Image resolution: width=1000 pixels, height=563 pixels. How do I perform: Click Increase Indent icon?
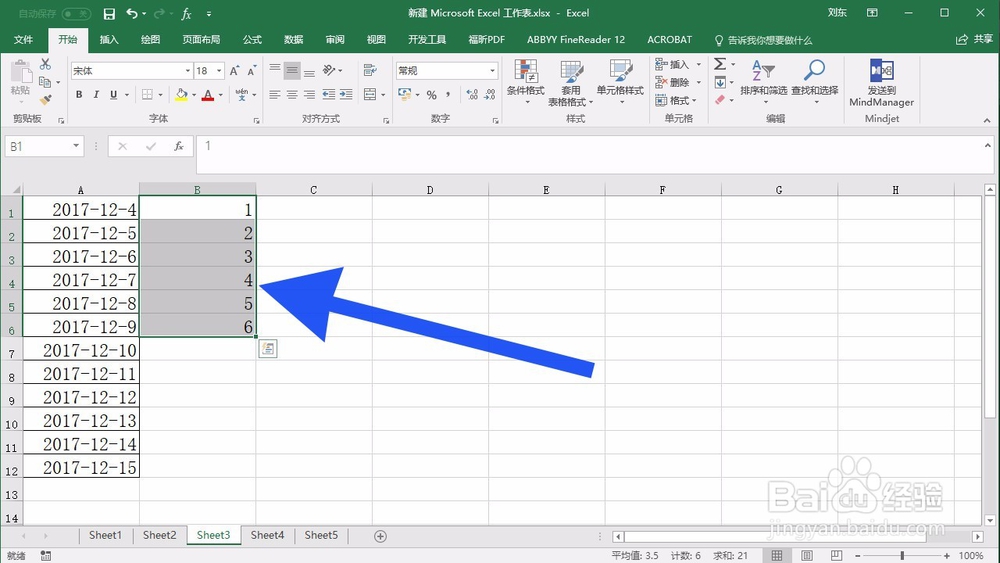pyautogui.click(x=346, y=94)
